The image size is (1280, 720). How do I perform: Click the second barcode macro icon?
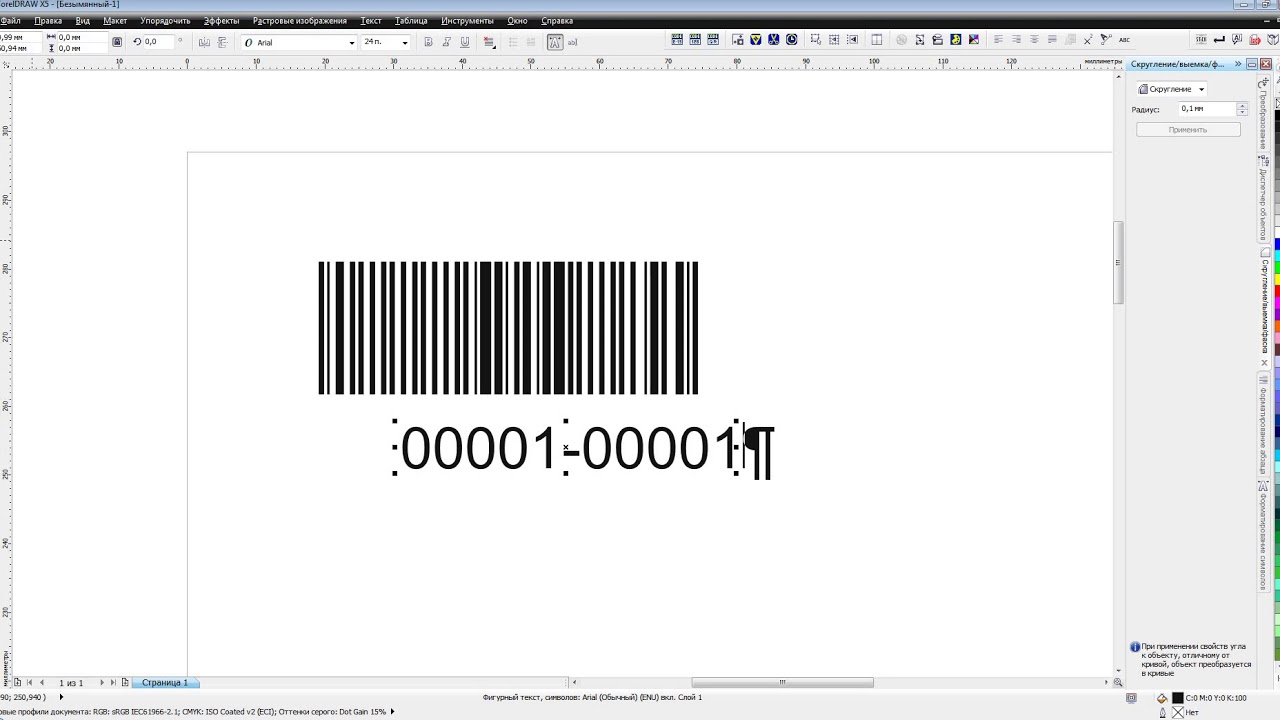click(695, 40)
